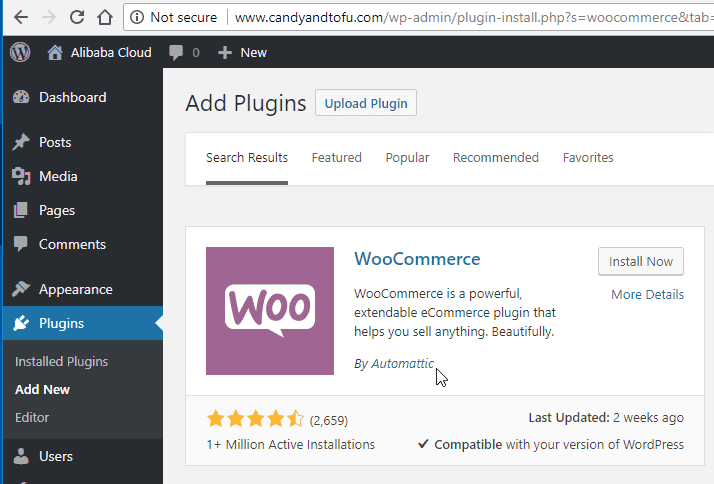Click the compatibility checkmark icon
Screen dimensions: 714x484
(423, 443)
